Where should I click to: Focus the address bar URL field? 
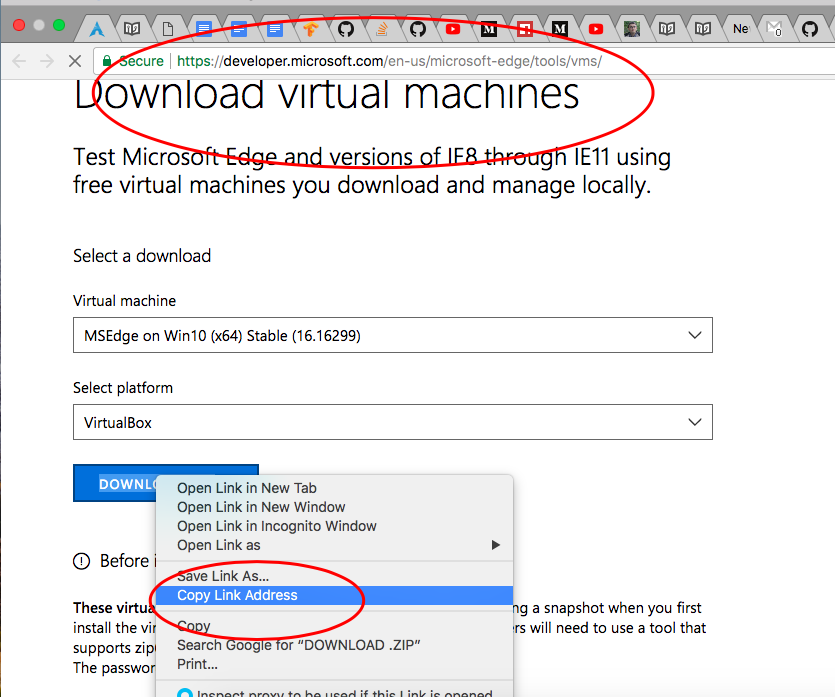tap(389, 61)
